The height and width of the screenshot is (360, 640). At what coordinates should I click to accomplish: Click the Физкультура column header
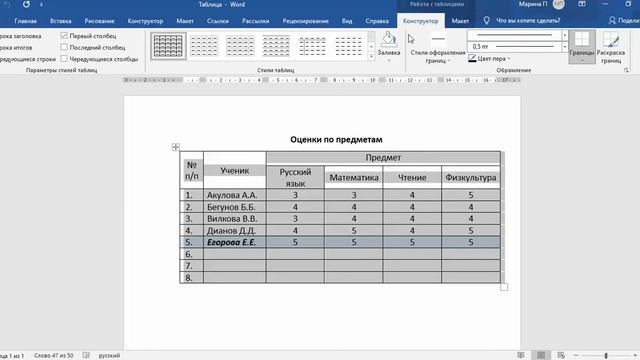[471, 178]
